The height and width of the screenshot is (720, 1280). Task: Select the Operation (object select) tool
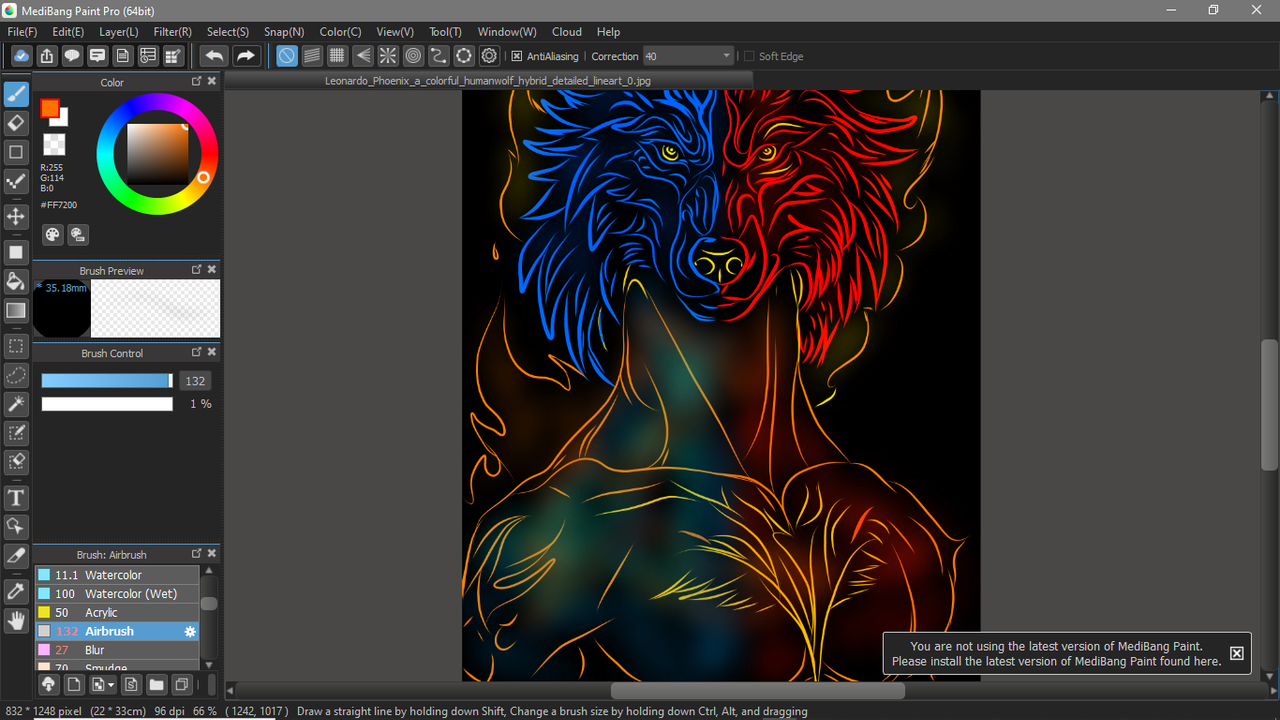16,526
